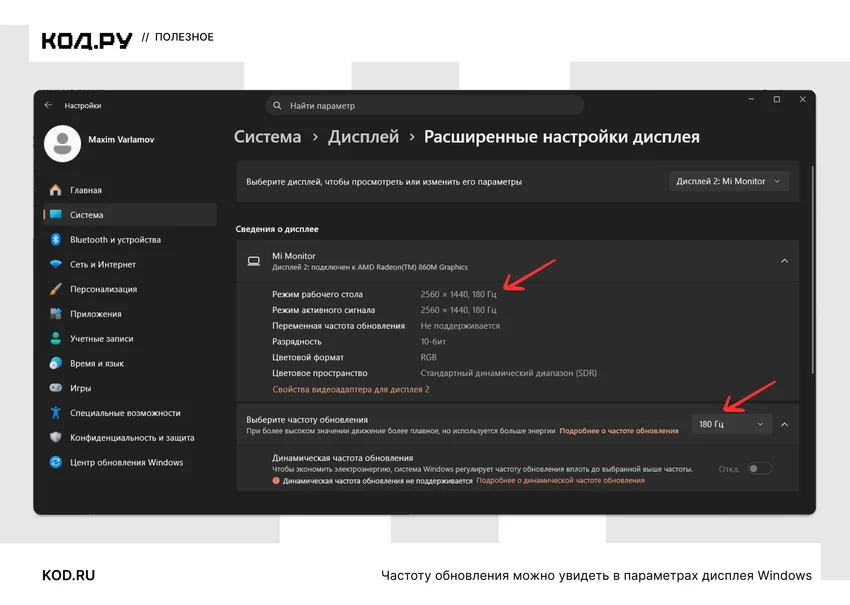The image size is (850, 605).
Task: Click the Сведения о дисплее heading
Action: 276,229
